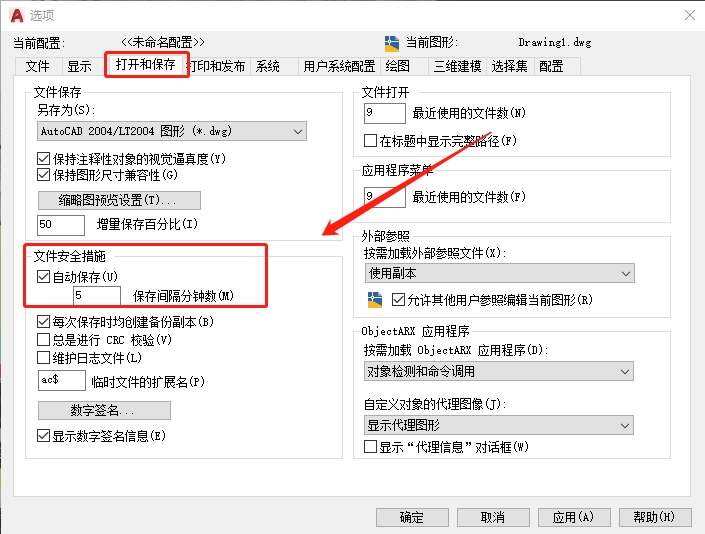This screenshot has height=534, width=705.
Task: Toggle 每次保存时均创建备份副本 checkbox
Action: (43, 322)
